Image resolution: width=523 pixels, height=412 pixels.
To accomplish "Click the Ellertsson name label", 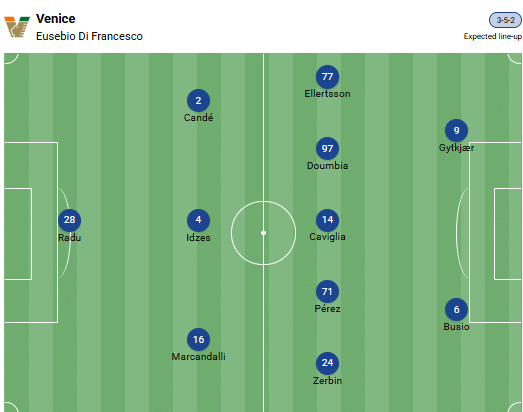I will tap(327, 94).
